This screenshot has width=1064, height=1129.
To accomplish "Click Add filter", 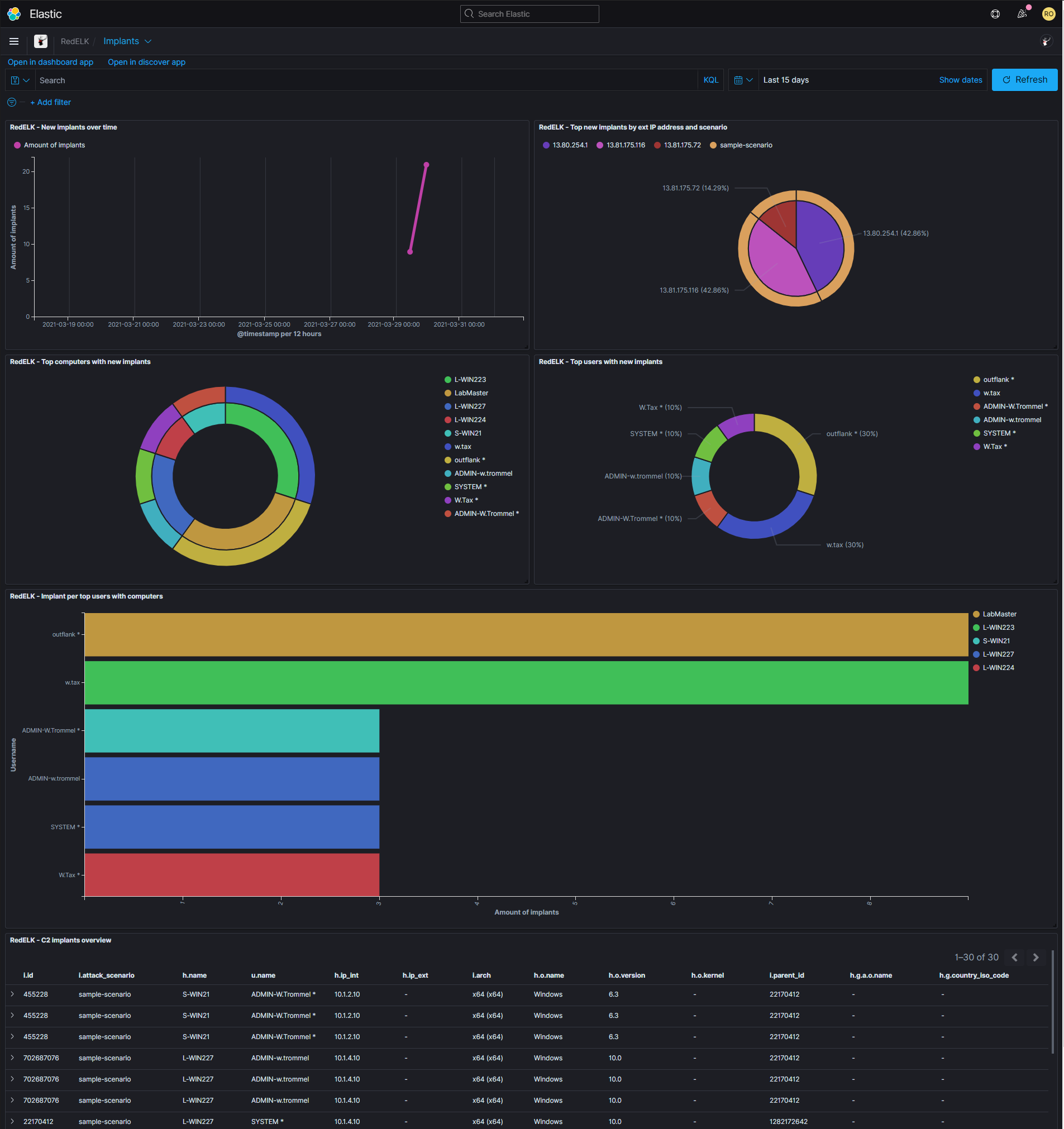I will pos(51,102).
